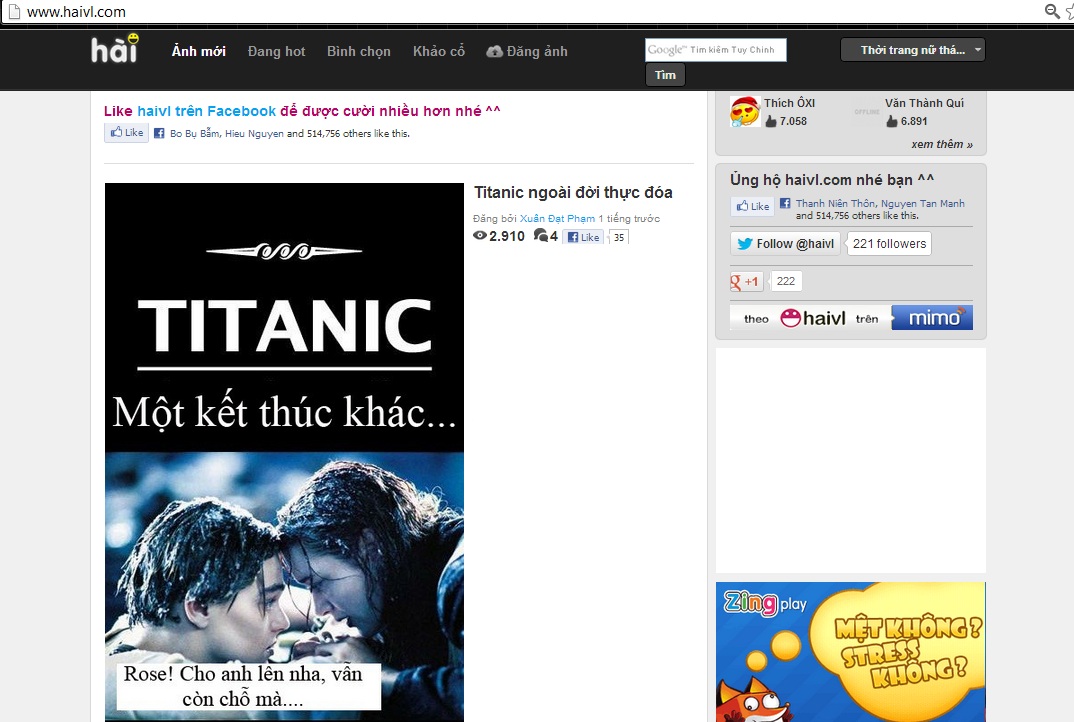This screenshot has height=722, width=1074.
Task: Click the Tìm search button
Action: [665, 75]
